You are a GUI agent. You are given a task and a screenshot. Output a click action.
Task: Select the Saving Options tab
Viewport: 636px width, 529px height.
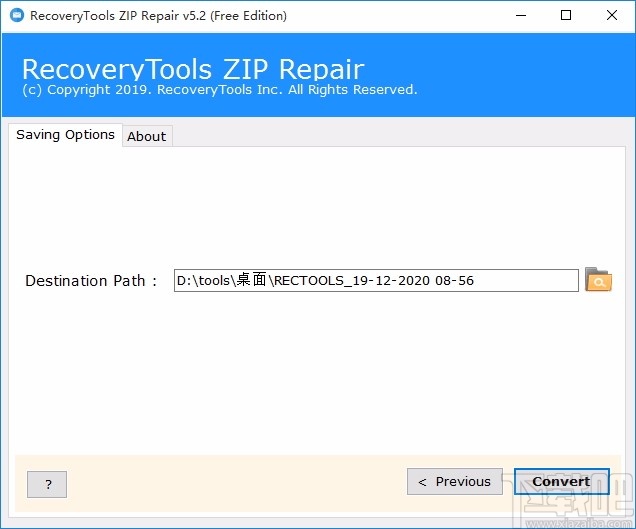pyautogui.click(x=65, y=135)
